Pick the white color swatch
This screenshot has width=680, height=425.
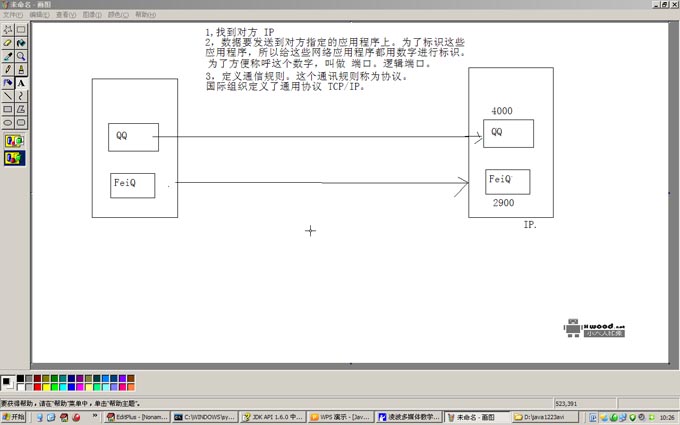coord(20,387)
